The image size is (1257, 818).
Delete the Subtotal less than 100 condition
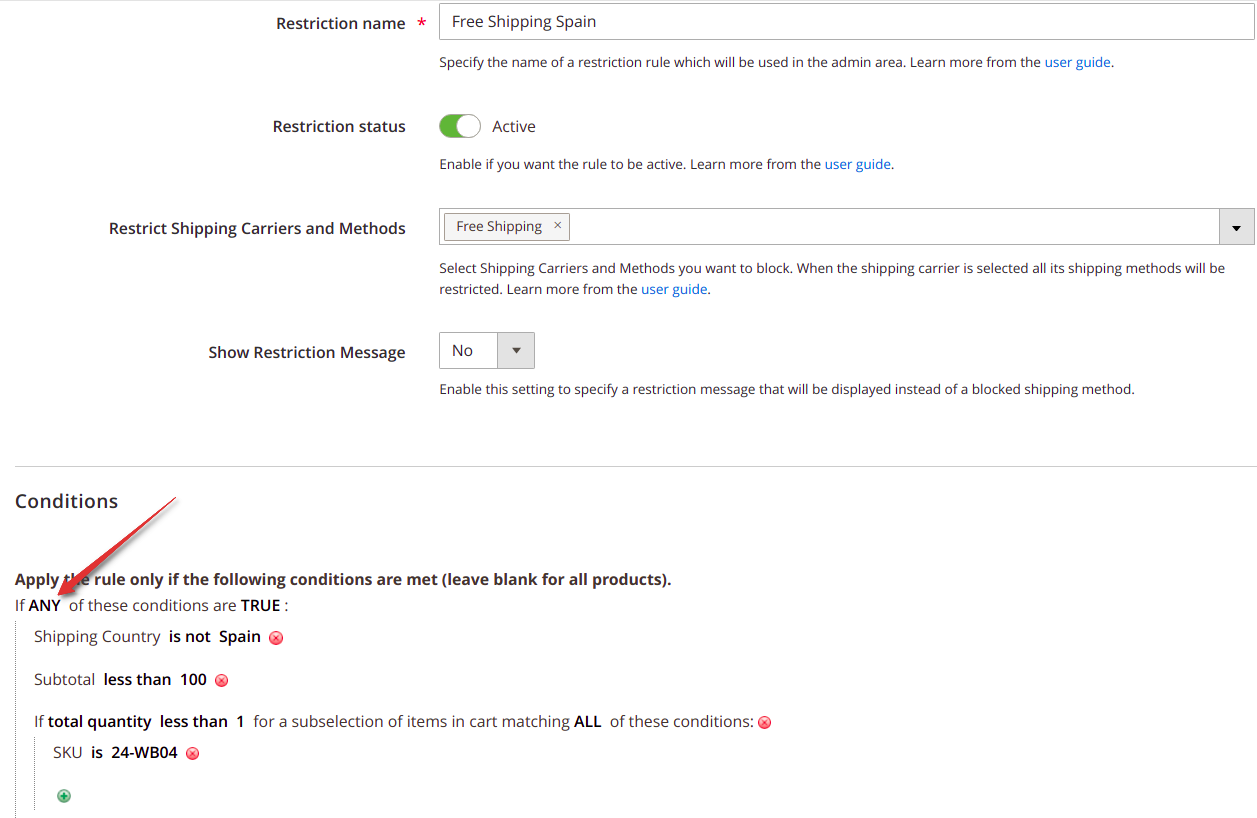[x=222, y=681]
